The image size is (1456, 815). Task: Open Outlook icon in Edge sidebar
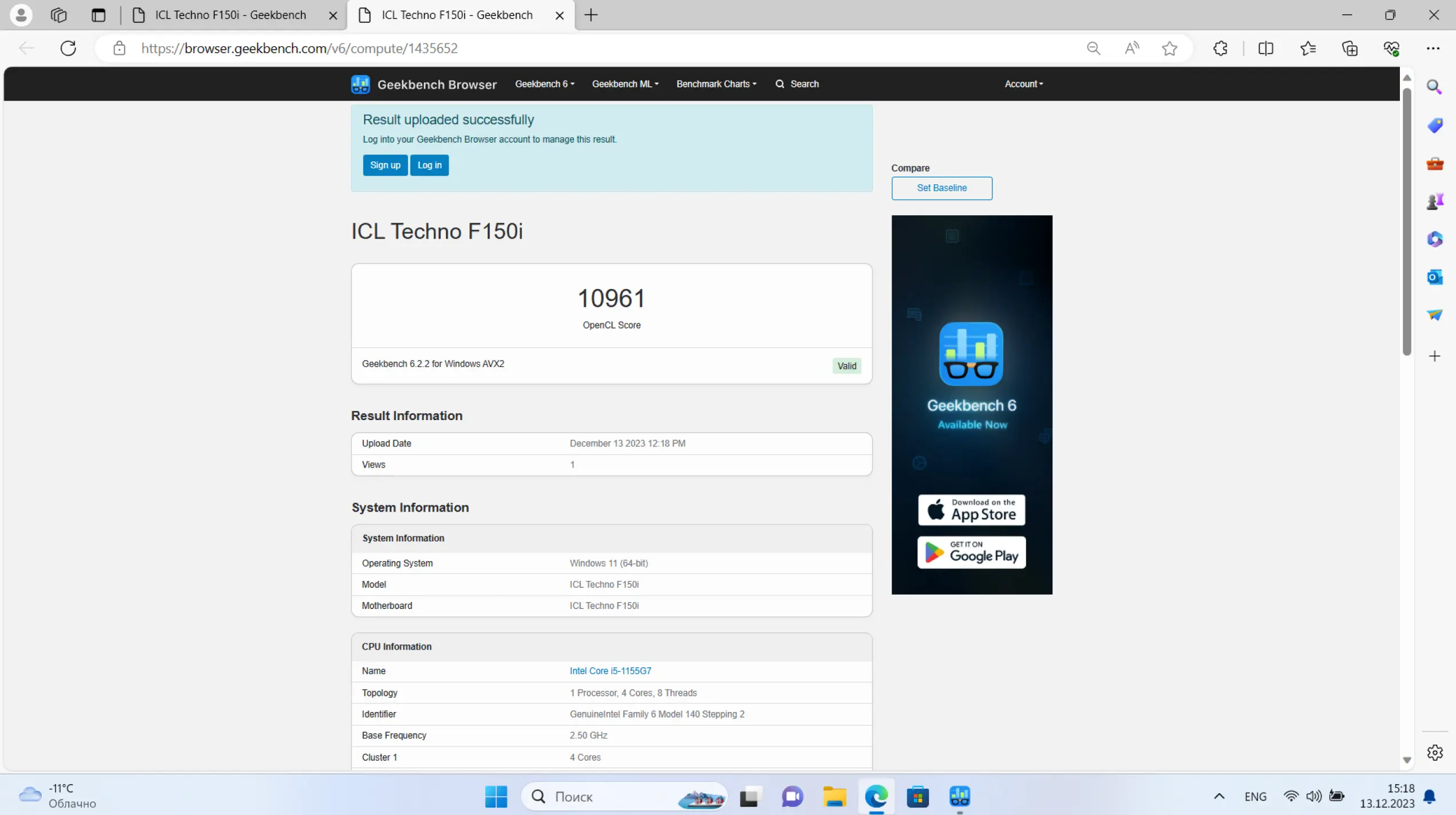1434,277
